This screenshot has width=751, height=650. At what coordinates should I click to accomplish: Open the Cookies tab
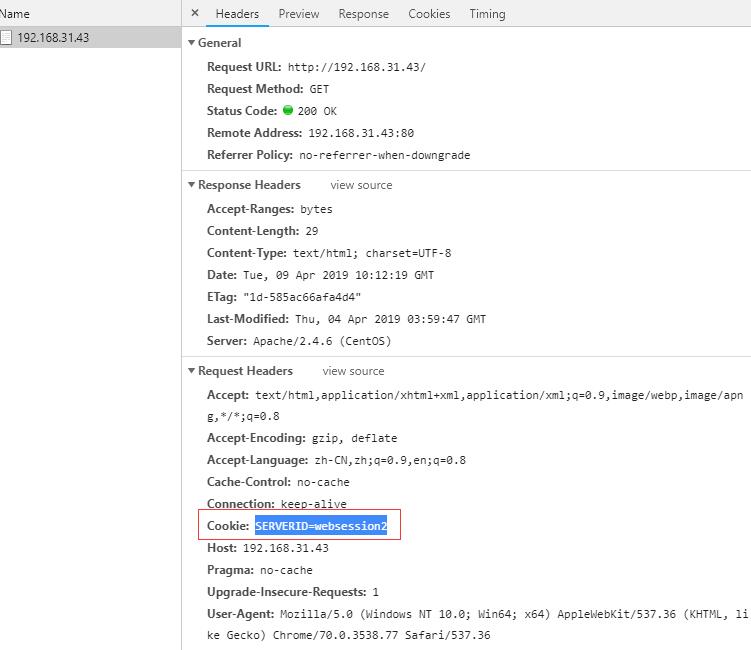(x=429, y=14)
